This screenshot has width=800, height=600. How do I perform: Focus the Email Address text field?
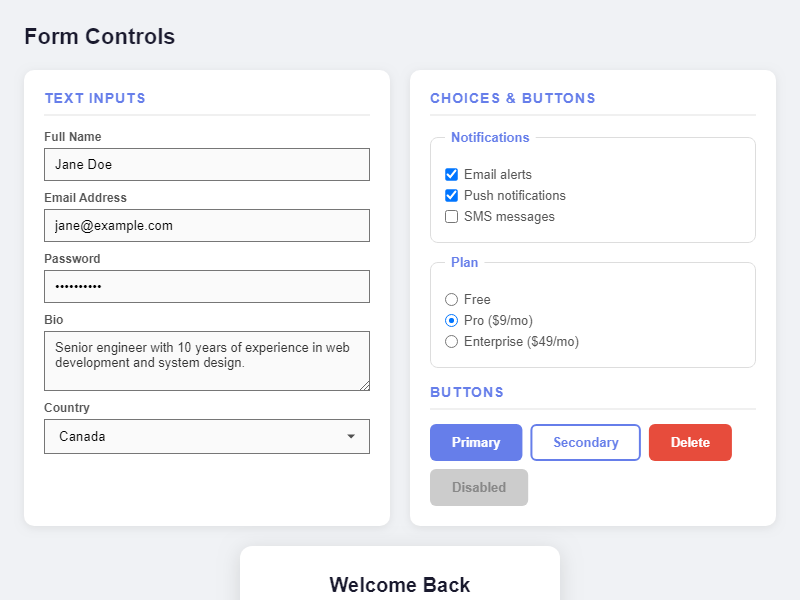207,226
